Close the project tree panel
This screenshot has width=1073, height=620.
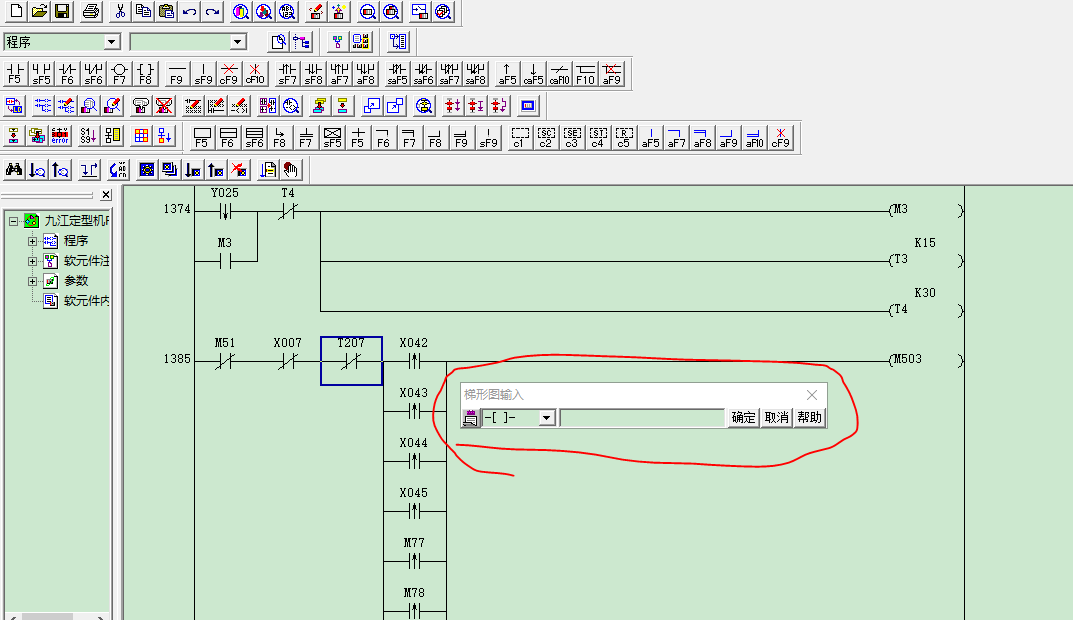point(105,195)
